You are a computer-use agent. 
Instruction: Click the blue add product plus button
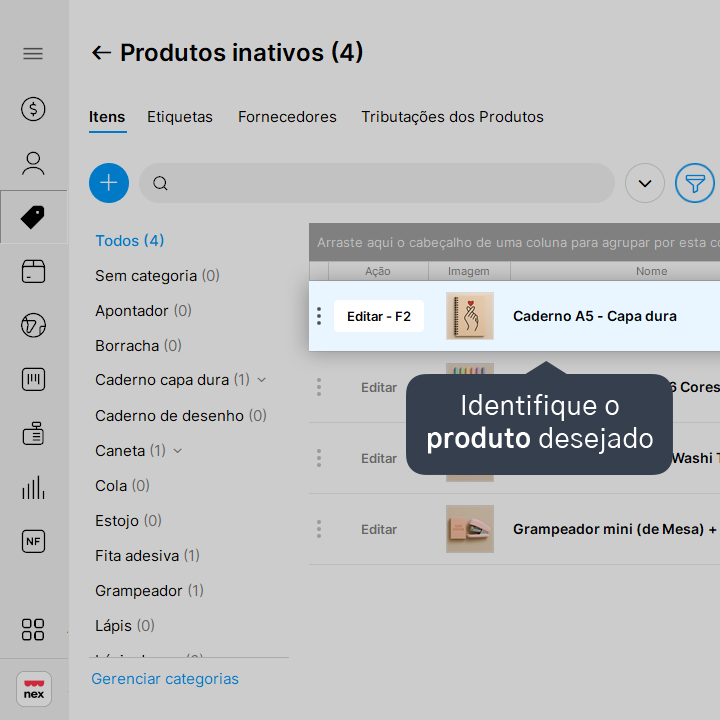click(x=109, y=183)
